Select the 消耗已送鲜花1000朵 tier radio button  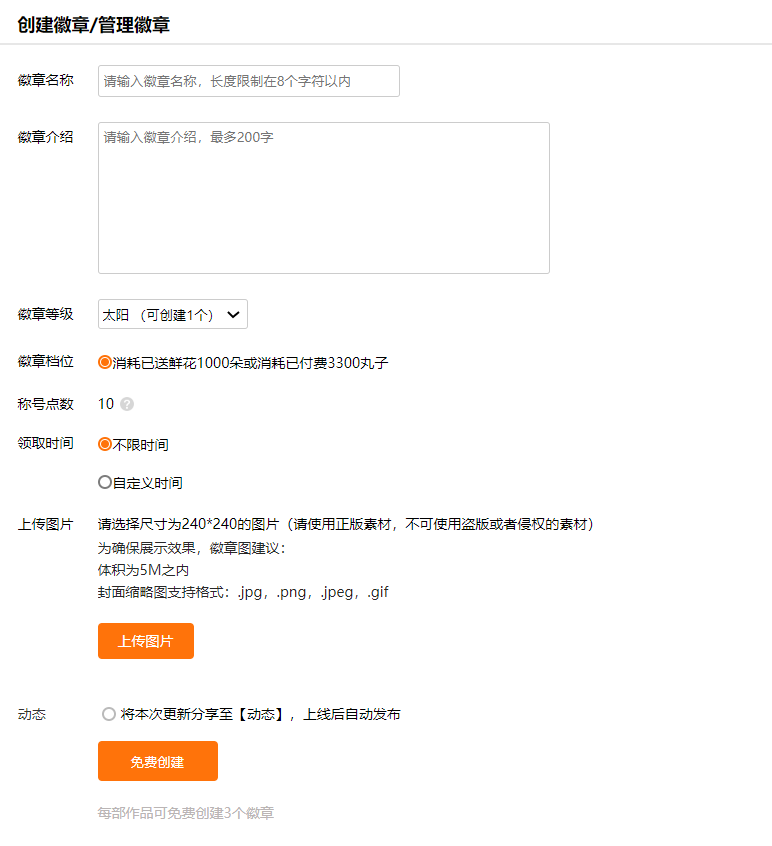tap(105, 362)
